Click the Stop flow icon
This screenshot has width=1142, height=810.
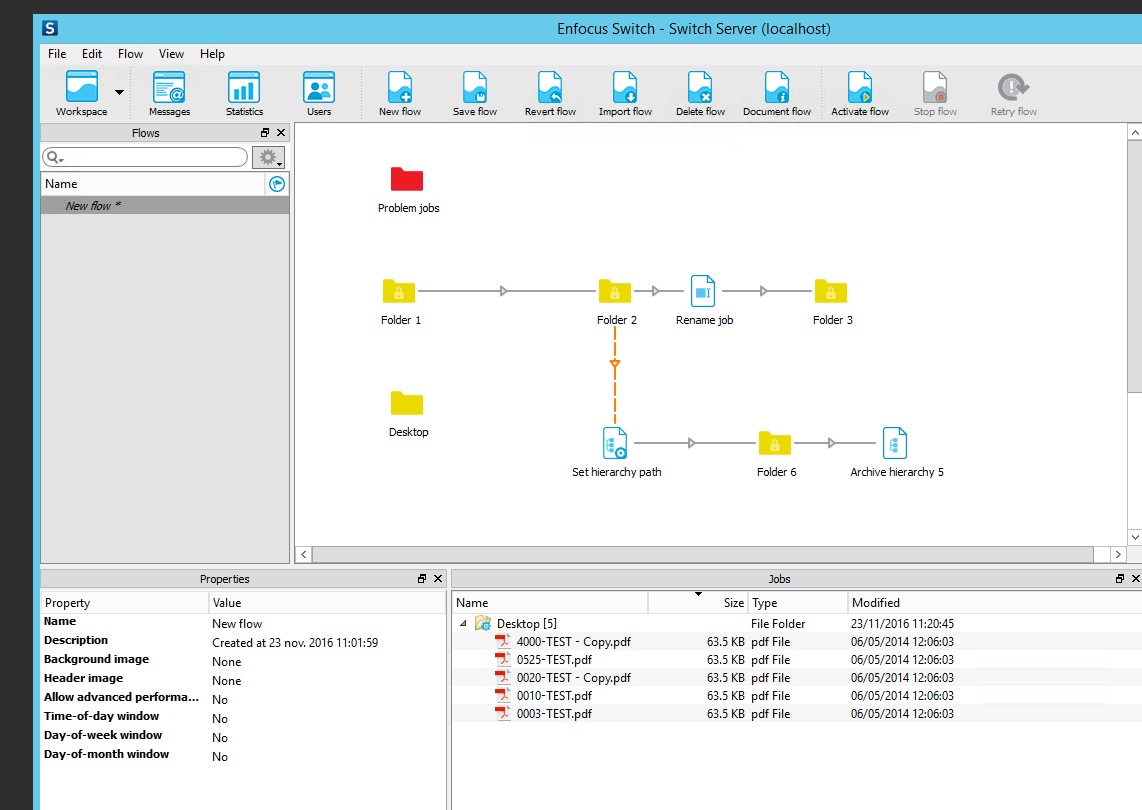(935, 93)
